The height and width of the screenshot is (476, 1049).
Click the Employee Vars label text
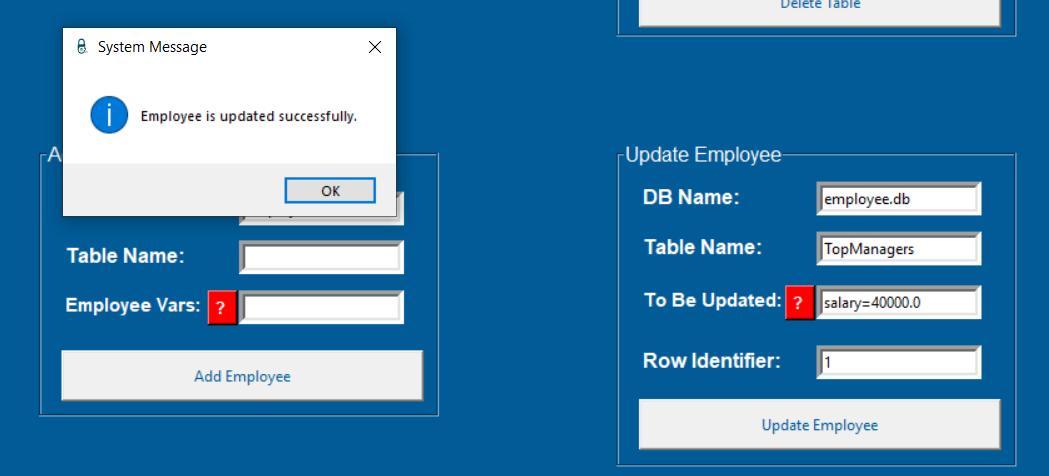coord(133,305)
